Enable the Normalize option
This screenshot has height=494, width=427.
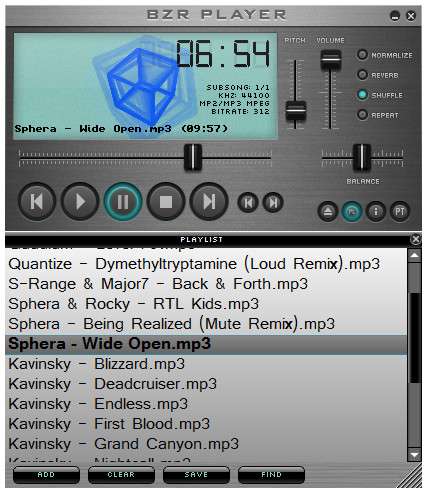coord(362,55)
